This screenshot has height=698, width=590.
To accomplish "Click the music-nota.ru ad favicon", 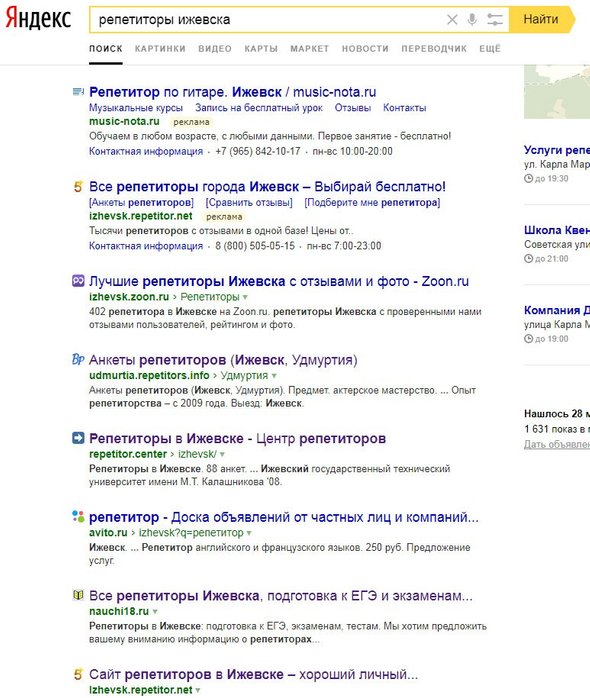I will (x=78, y=92).
